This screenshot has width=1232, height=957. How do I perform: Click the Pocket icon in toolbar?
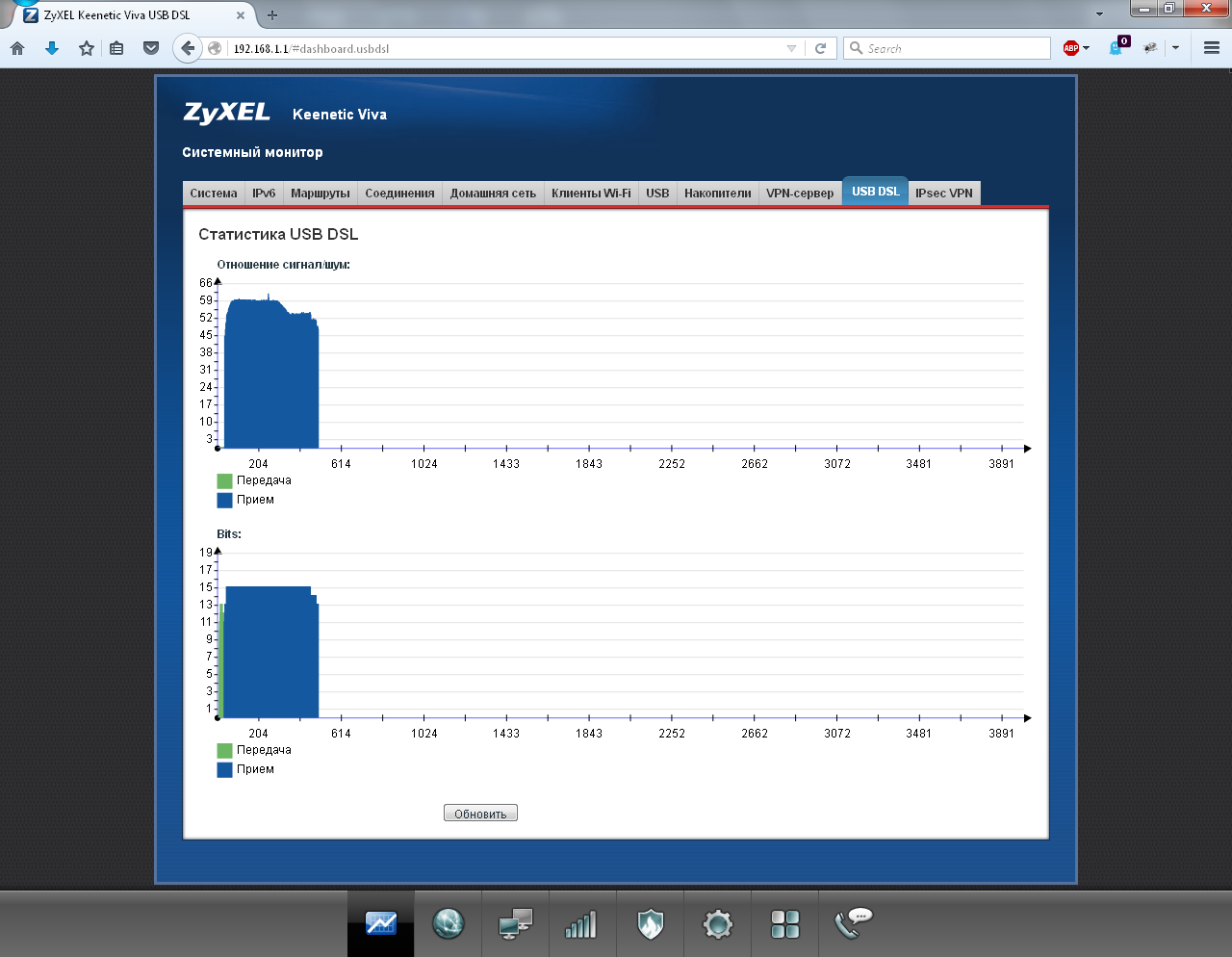click(151, 48)
